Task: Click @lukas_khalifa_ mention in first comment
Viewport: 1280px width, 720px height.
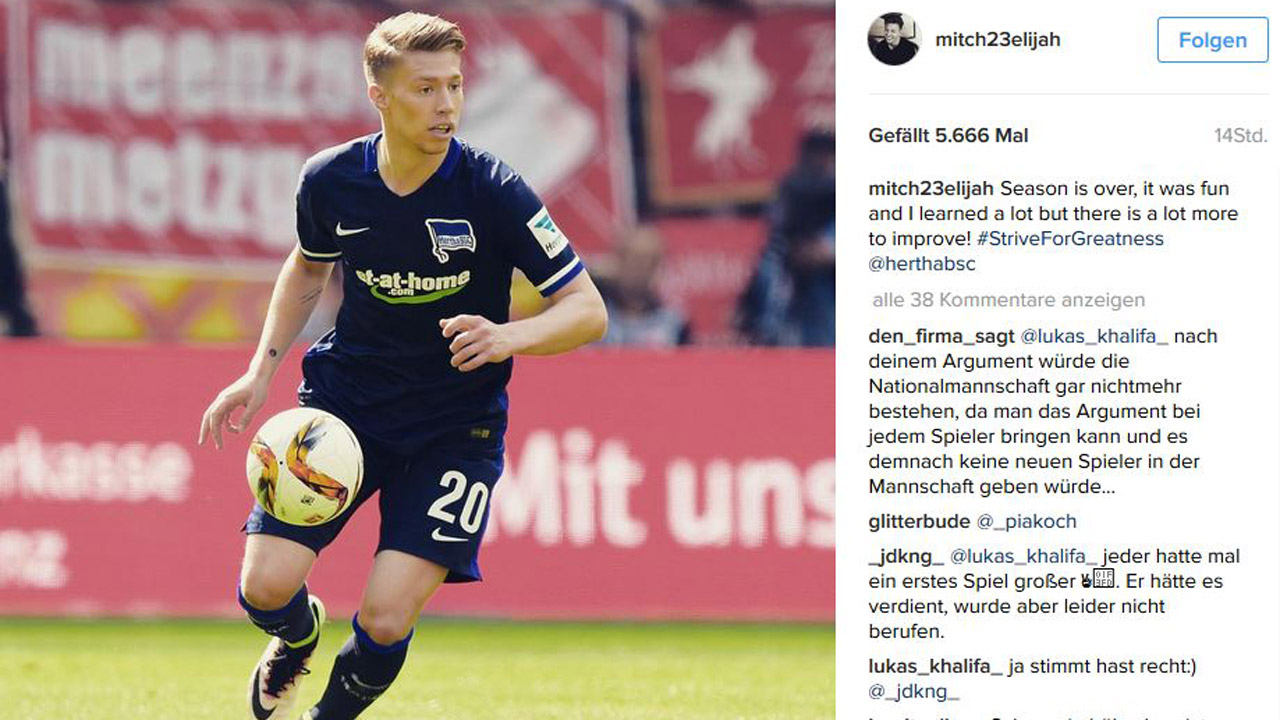Action: click(x=1094, y=336)
